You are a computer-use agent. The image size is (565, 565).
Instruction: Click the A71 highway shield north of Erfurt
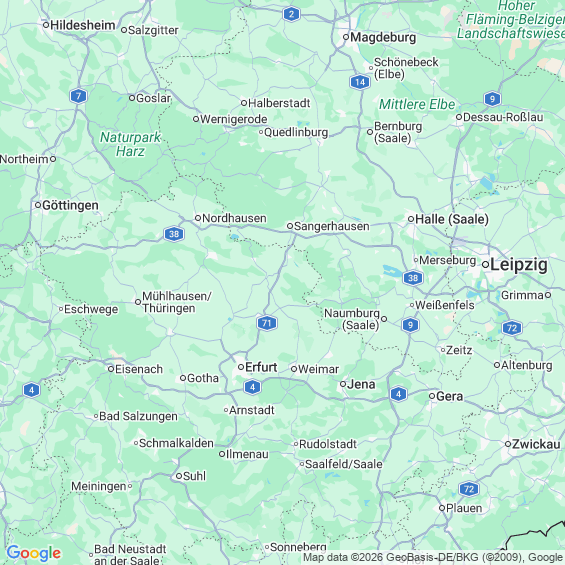(267, 323)
